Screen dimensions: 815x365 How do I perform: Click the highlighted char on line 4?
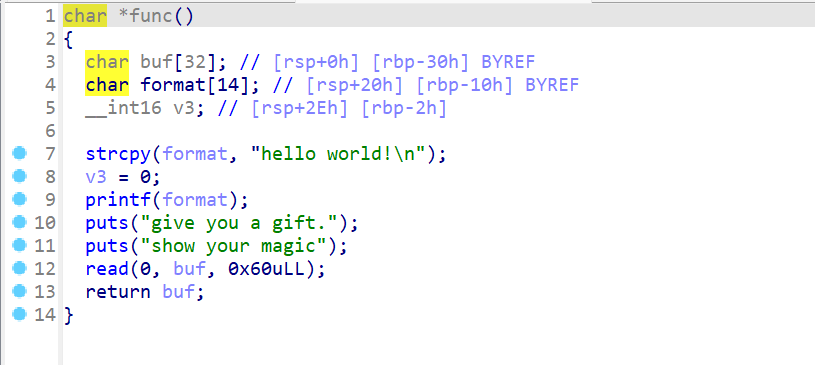click(107, 85)
